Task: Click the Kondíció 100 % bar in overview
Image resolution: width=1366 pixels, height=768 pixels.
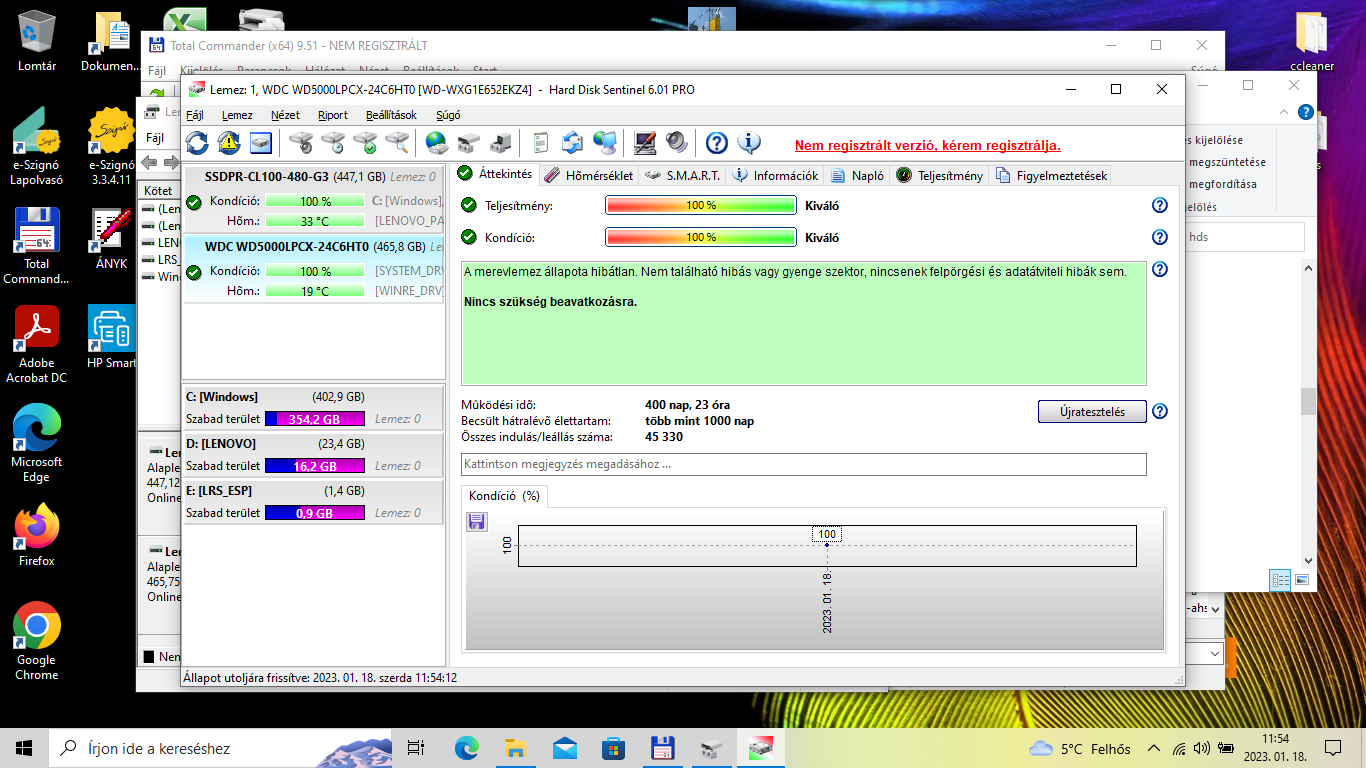Action: tap(700, 237)
